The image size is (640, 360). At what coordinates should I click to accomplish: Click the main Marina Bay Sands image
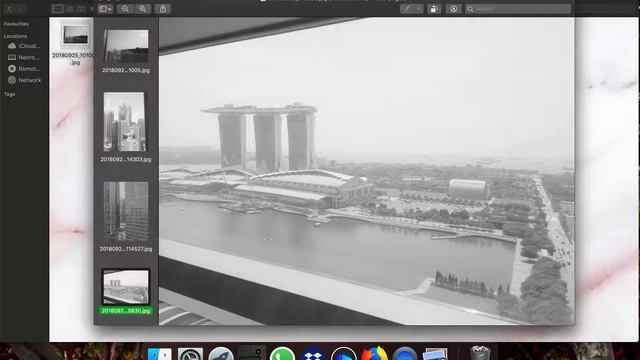[x=366, y=171]
